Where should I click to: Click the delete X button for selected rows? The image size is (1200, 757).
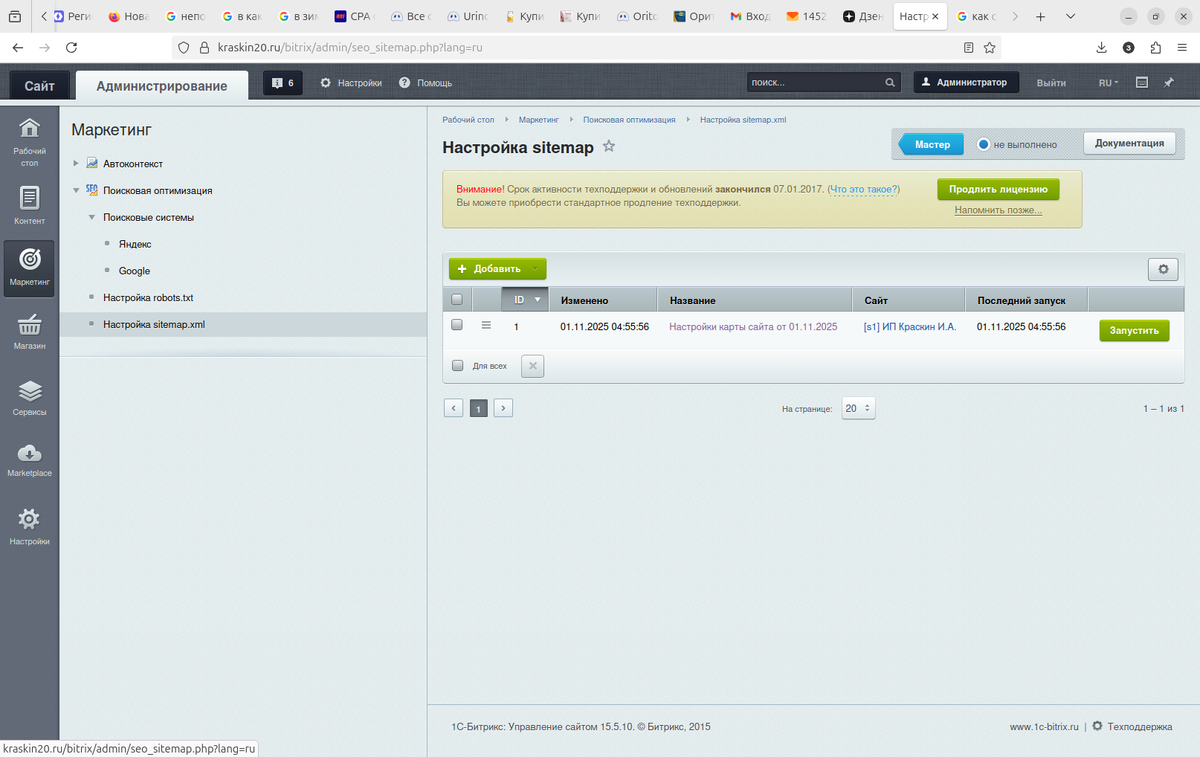pos(533,366)
